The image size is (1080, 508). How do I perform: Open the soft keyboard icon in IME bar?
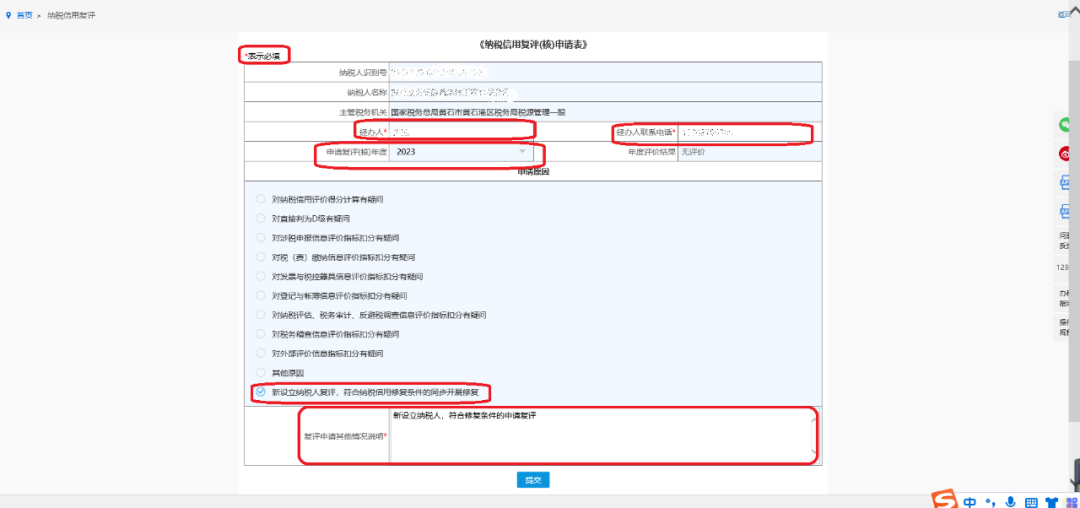click(1031, 501)
